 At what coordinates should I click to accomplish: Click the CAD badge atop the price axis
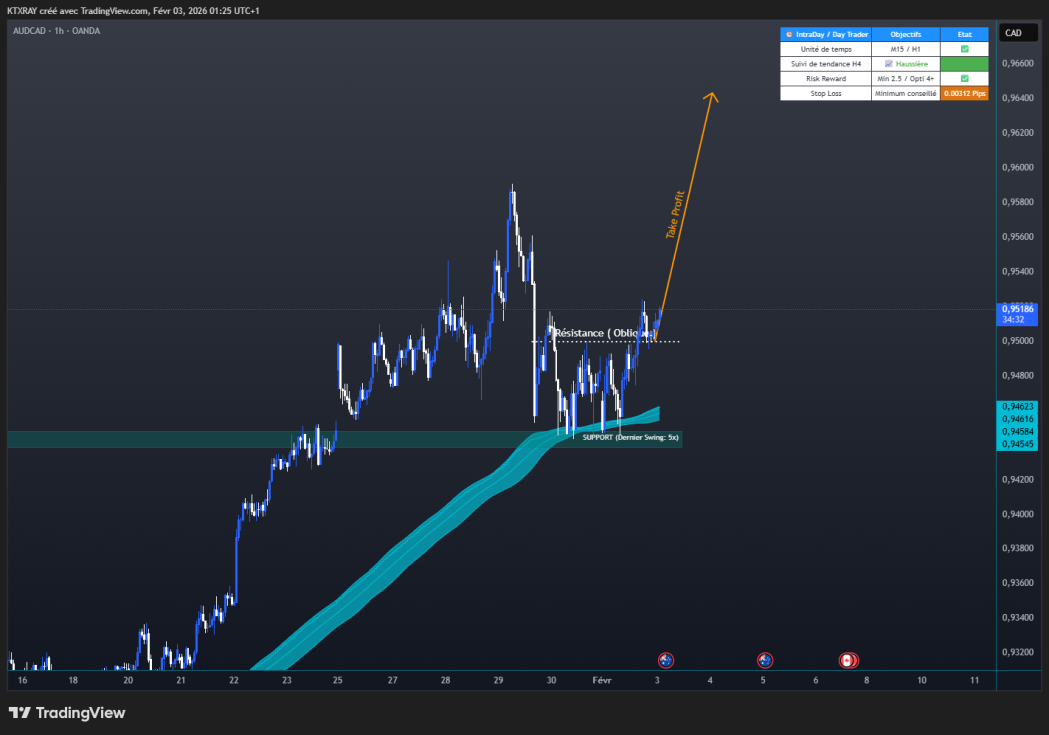pos(1017,32)
